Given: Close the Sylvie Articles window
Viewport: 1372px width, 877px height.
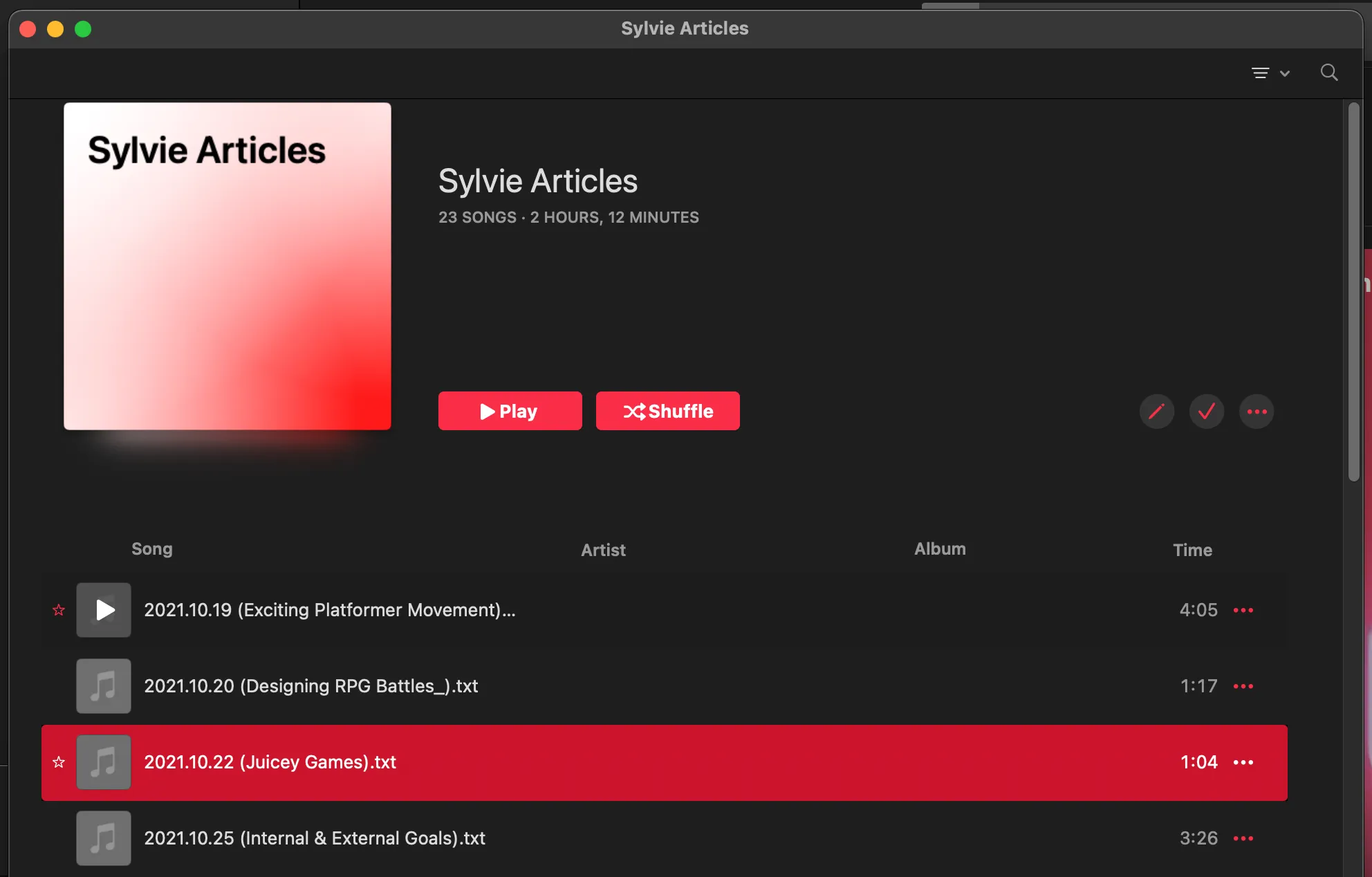Looking at the screenshot, I should click(28, 29).
